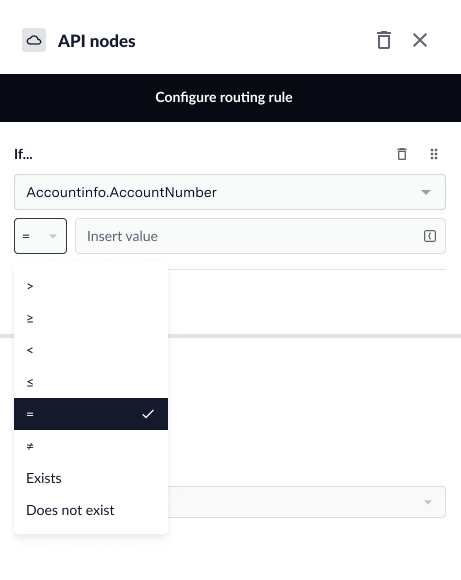Close the API nodes panel

click(420, 40)
